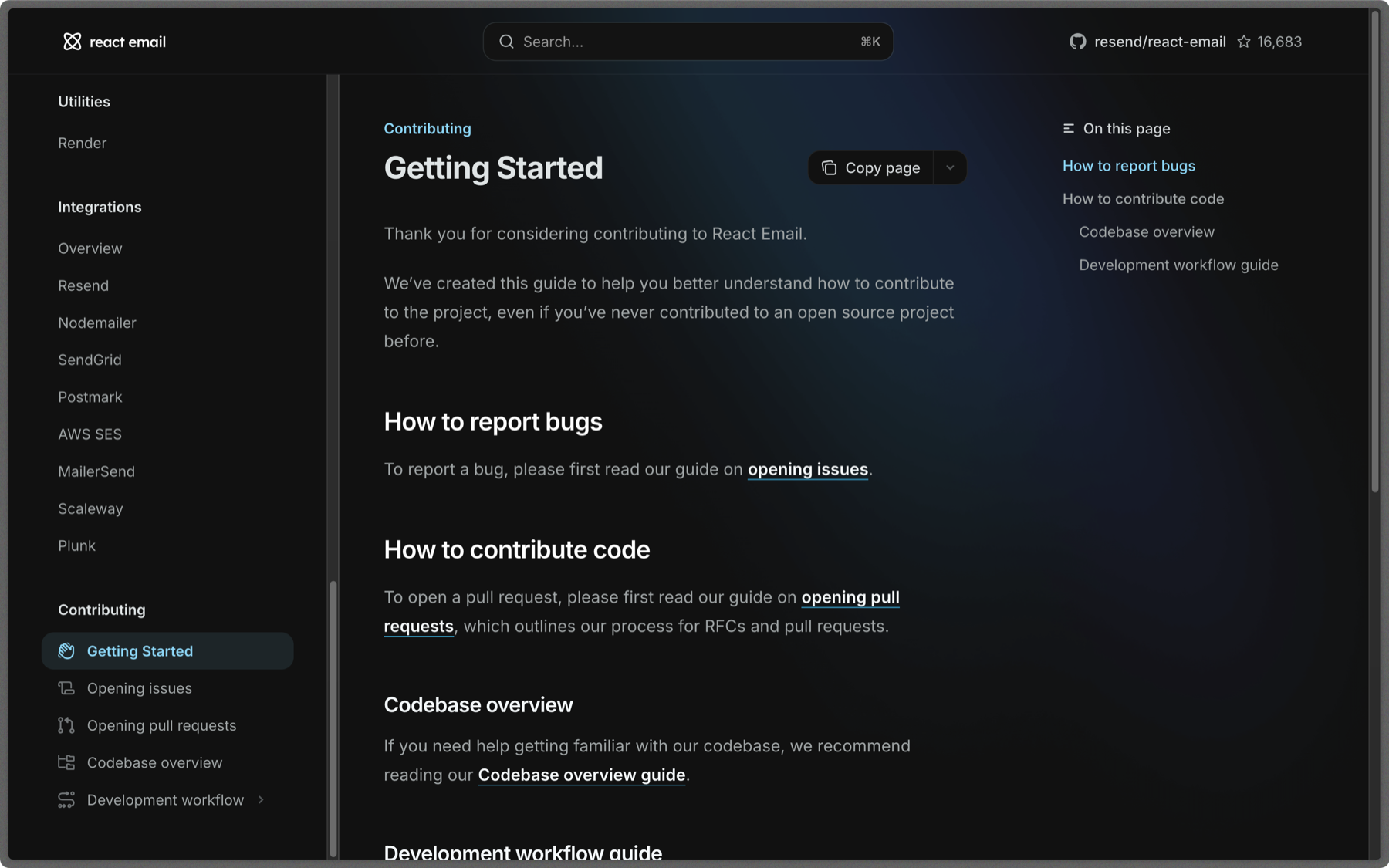Click the React Email logo icon
This screenshot has width=1389, height=868.
(x=72, y=42)
